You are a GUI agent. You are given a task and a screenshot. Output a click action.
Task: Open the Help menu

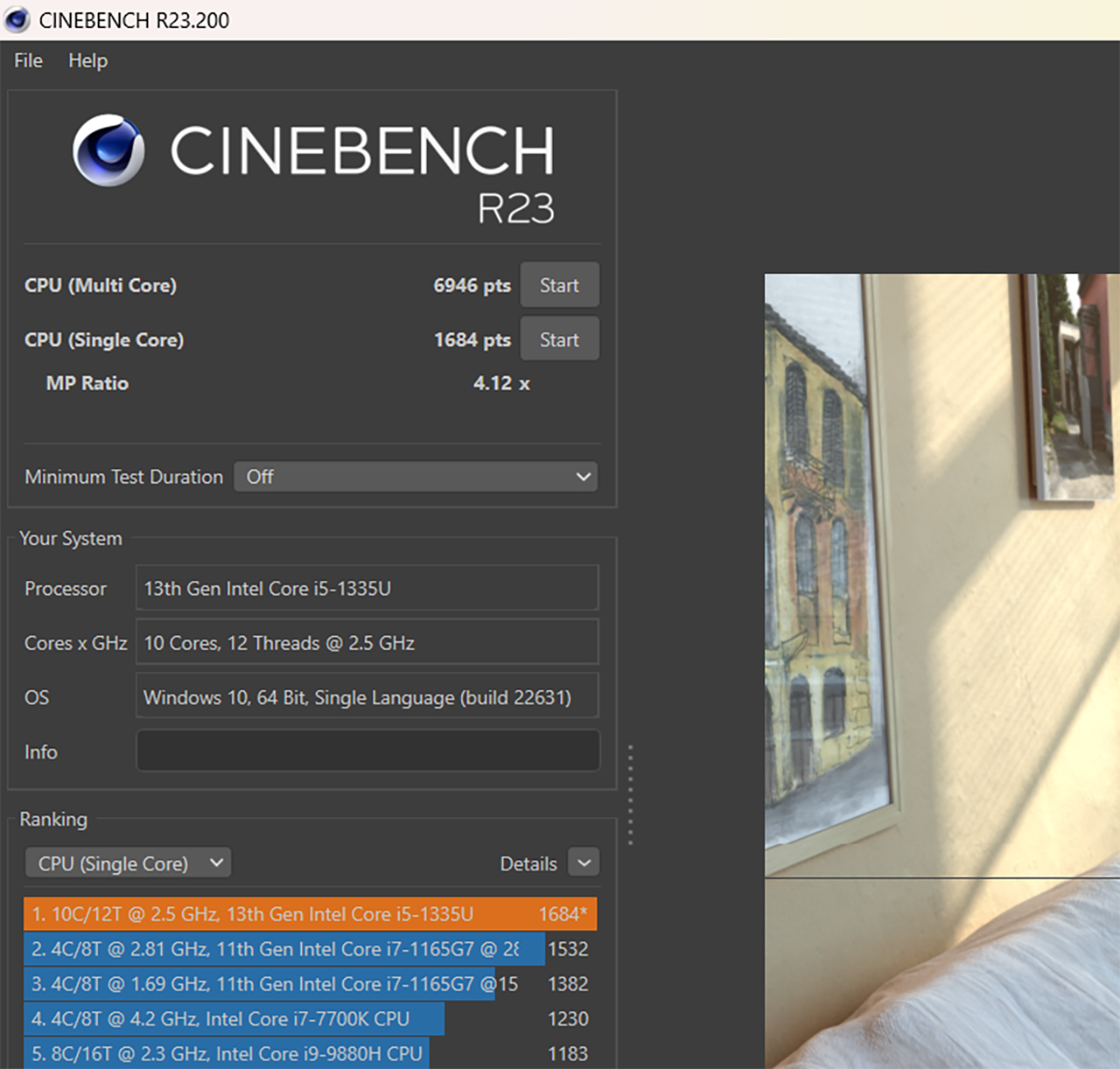tap(87, 60)
